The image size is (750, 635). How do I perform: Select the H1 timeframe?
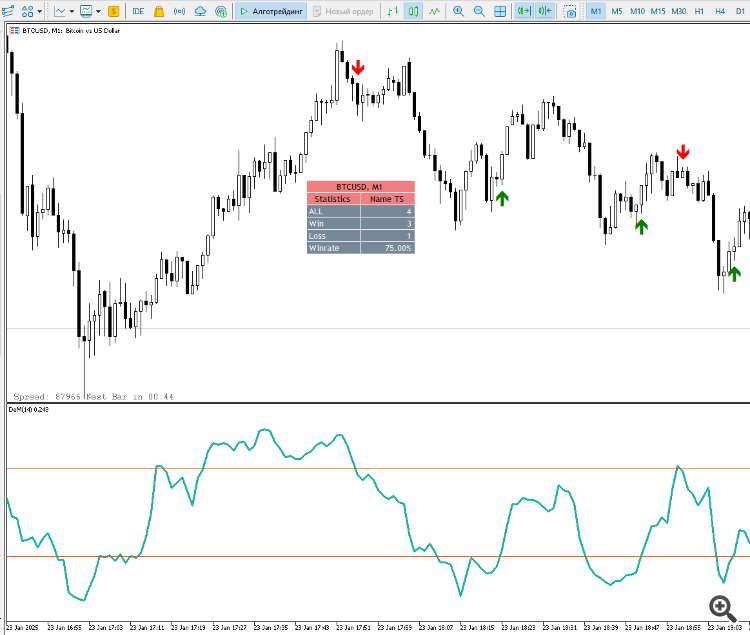(x=699, y=11)
